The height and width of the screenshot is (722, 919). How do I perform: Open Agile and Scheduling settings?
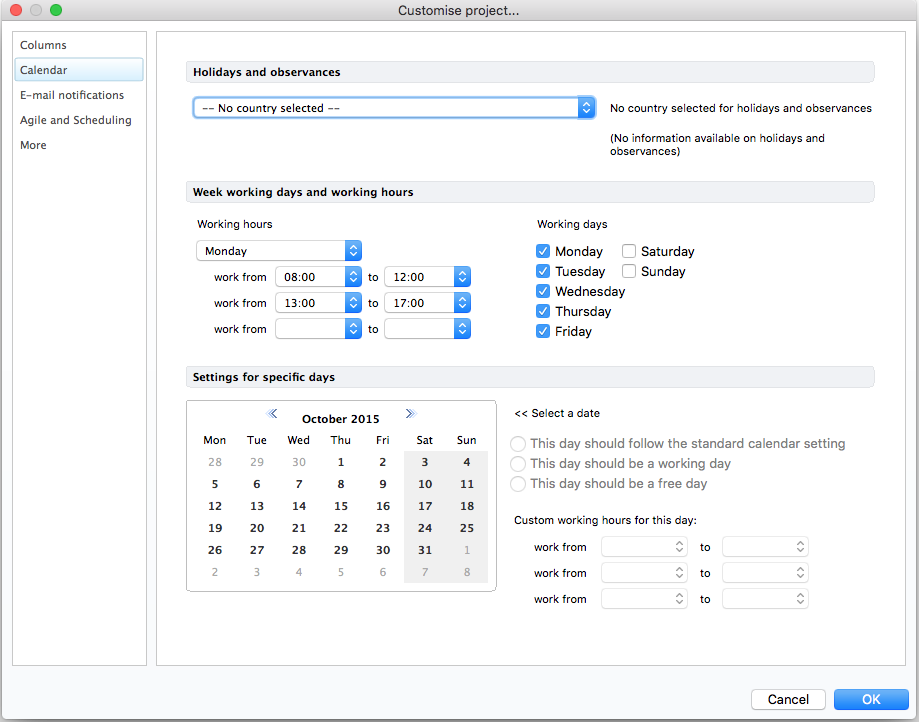click(x=79, y=120)
